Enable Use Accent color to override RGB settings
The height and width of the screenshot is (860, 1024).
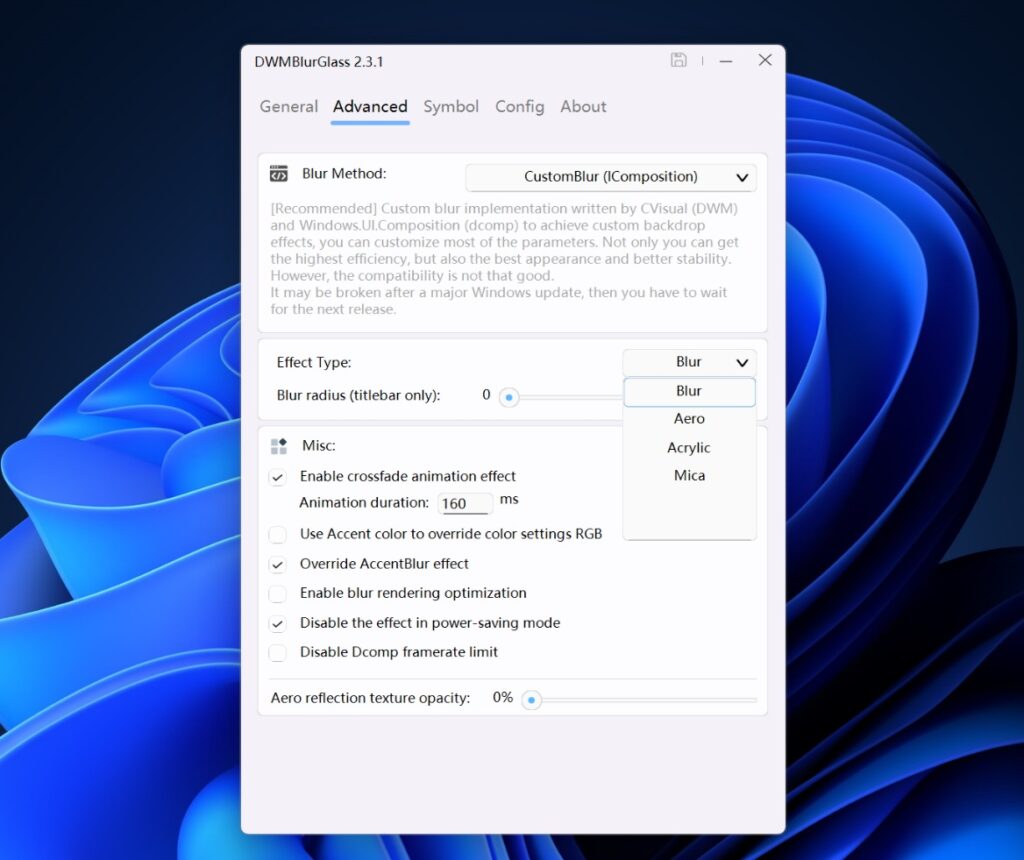coord(278,534)
